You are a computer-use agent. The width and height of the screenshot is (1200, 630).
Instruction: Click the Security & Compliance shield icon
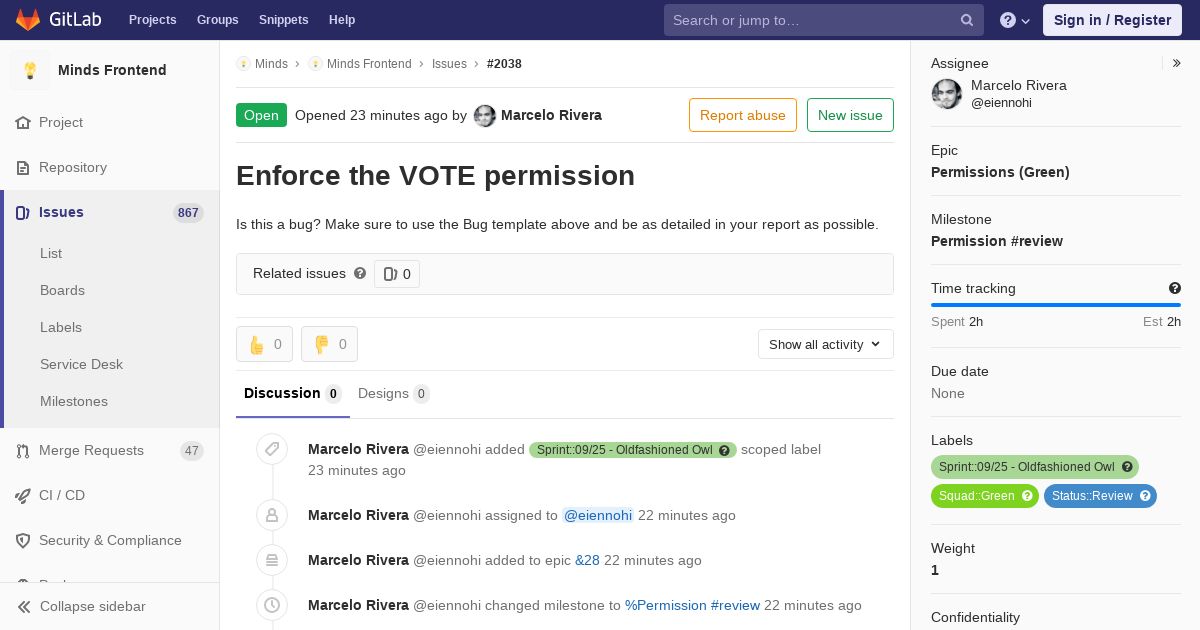coord(23,540)
